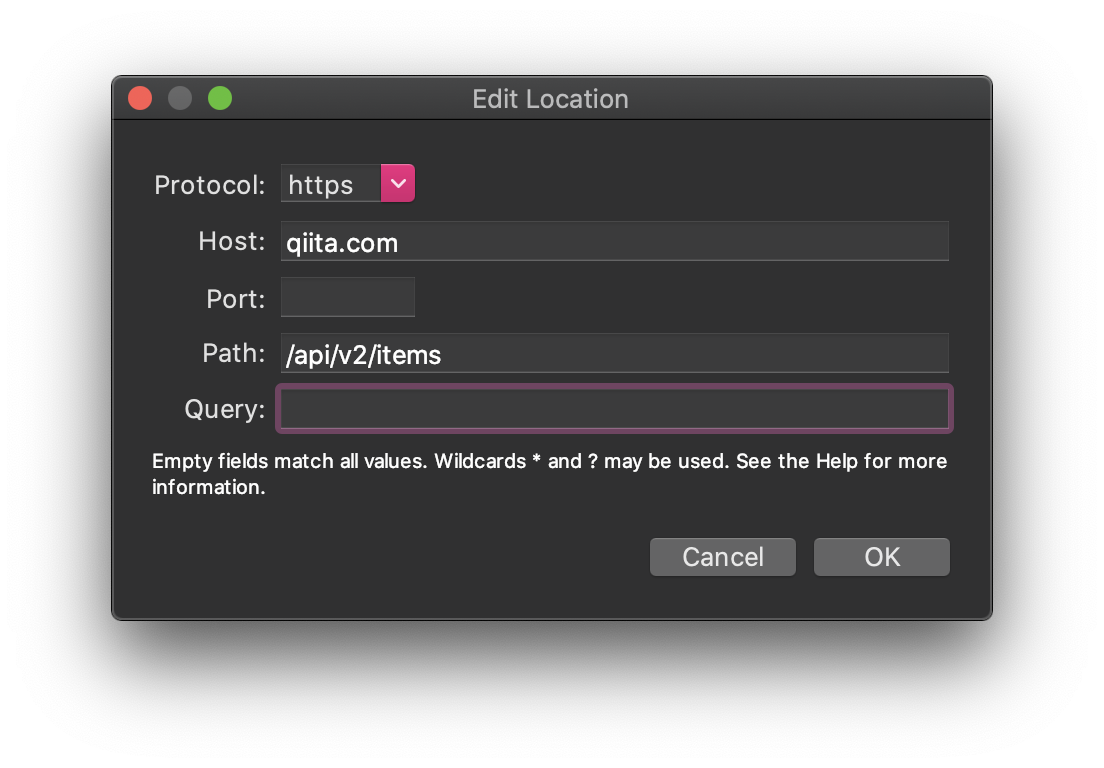Click inside the highlighted Query field
The image size is (1104, 768).
pos(615,409)
